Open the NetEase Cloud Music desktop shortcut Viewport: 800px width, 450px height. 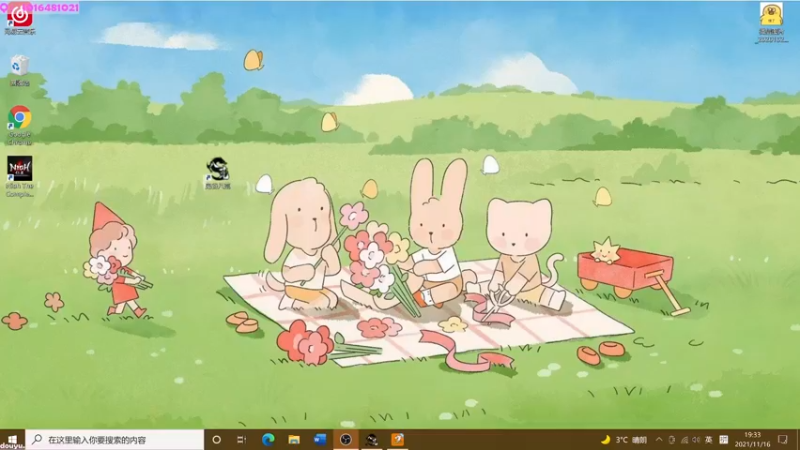(19, 18)
